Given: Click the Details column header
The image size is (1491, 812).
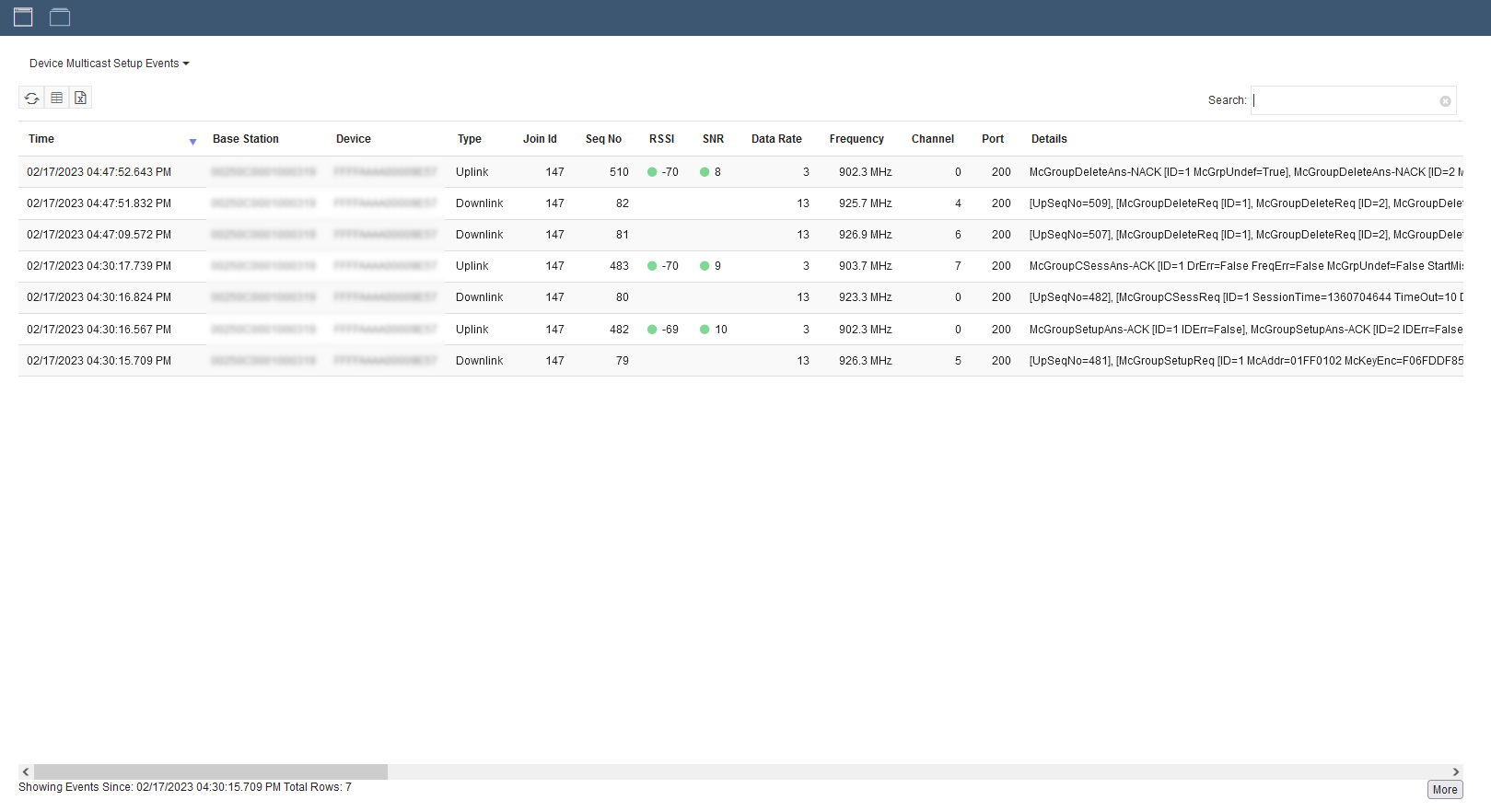Looking at the screenshot, I should coord(1049,139).
